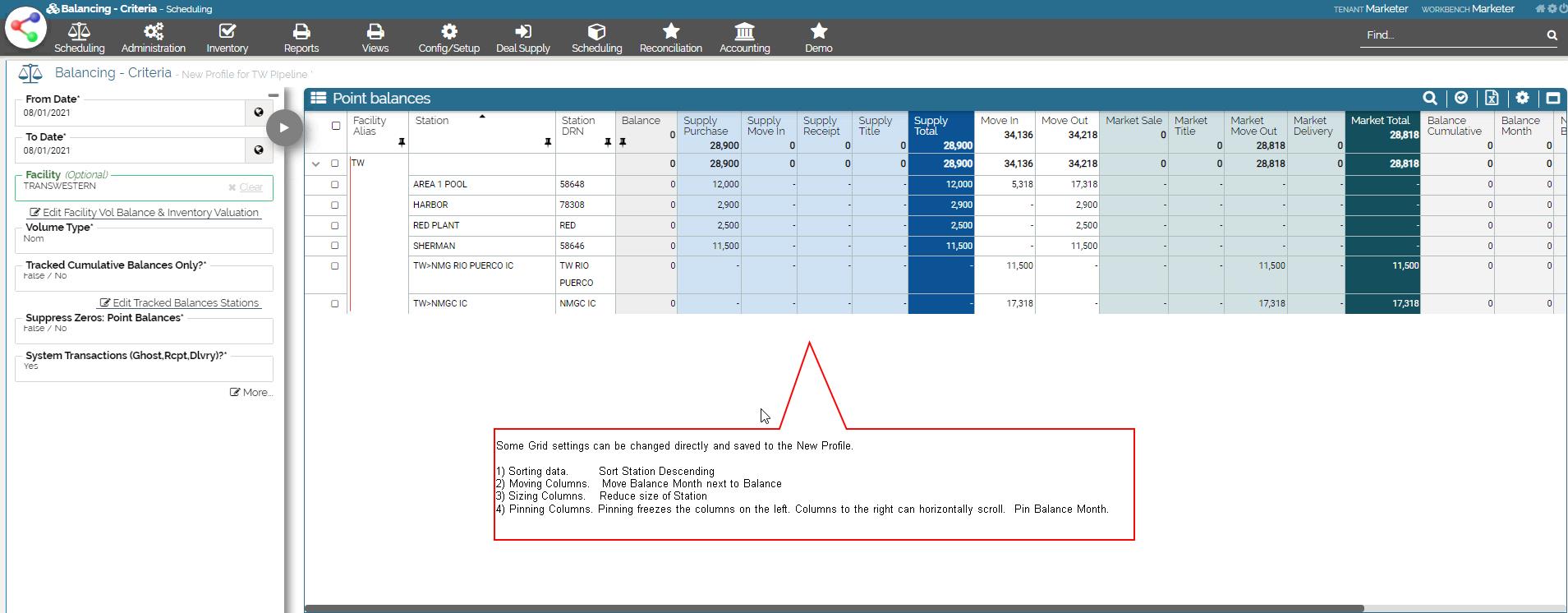Collapse the TW facility group row
Image resolution: width=1568 pixels, height=613 pixels.
[x=315, y=164]
